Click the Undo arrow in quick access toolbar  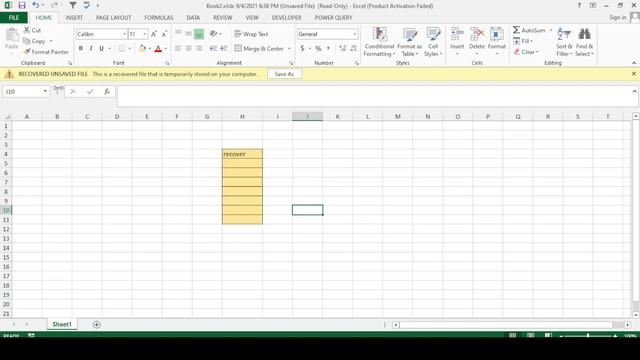[36, 5]
